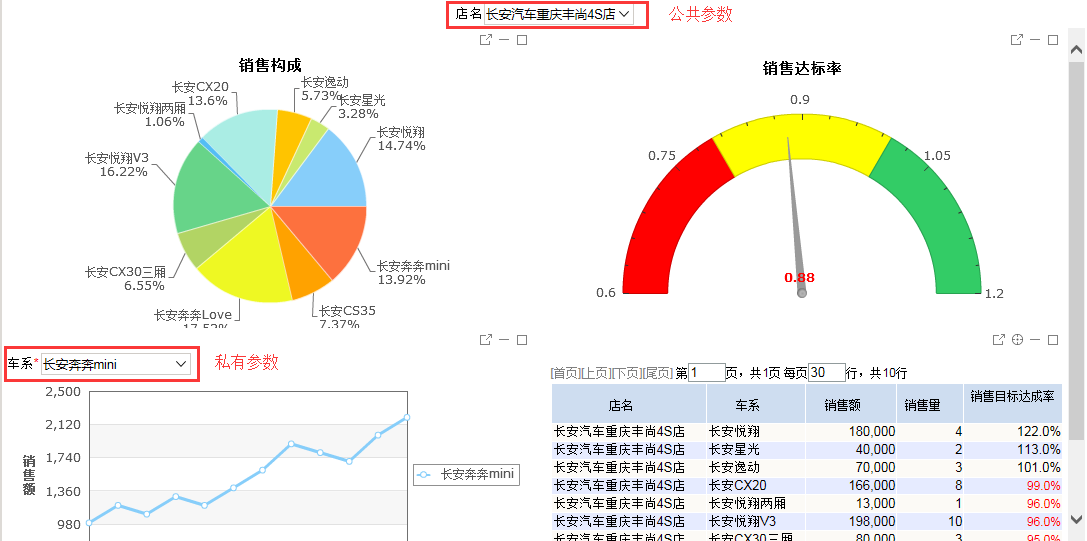Screen dimensions: 1087x541
Task: Minimize the 销售构成 pie chart panel
Action: click(504, 40)
